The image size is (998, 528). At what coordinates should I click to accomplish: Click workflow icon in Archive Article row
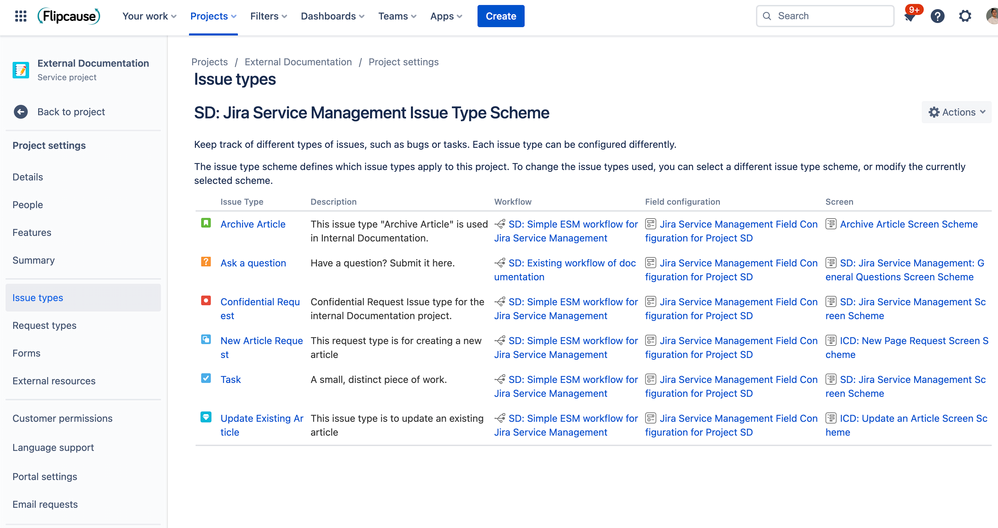[x=500, y=224]
